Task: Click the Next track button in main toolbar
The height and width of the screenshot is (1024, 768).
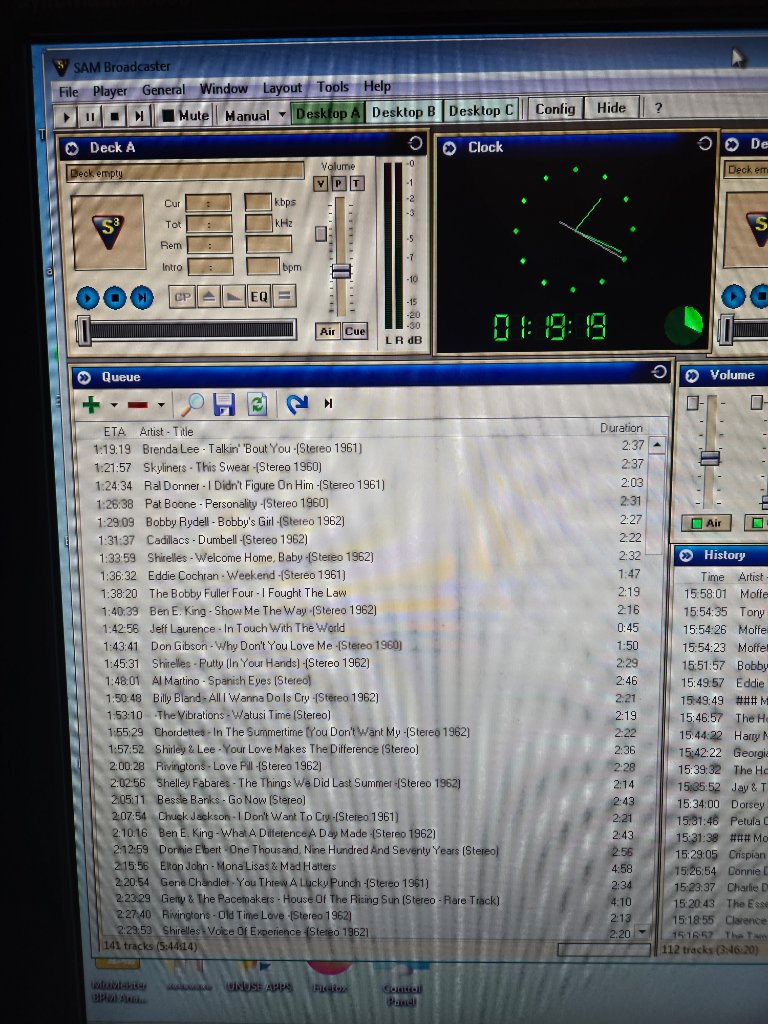Action: pyautogui.click(x=138, y=116)
